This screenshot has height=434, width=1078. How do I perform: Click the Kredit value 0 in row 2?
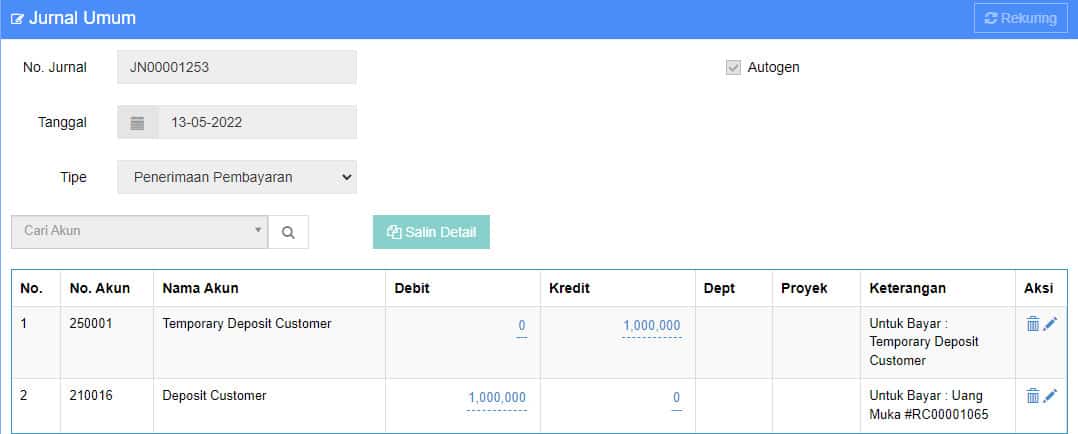676,398
